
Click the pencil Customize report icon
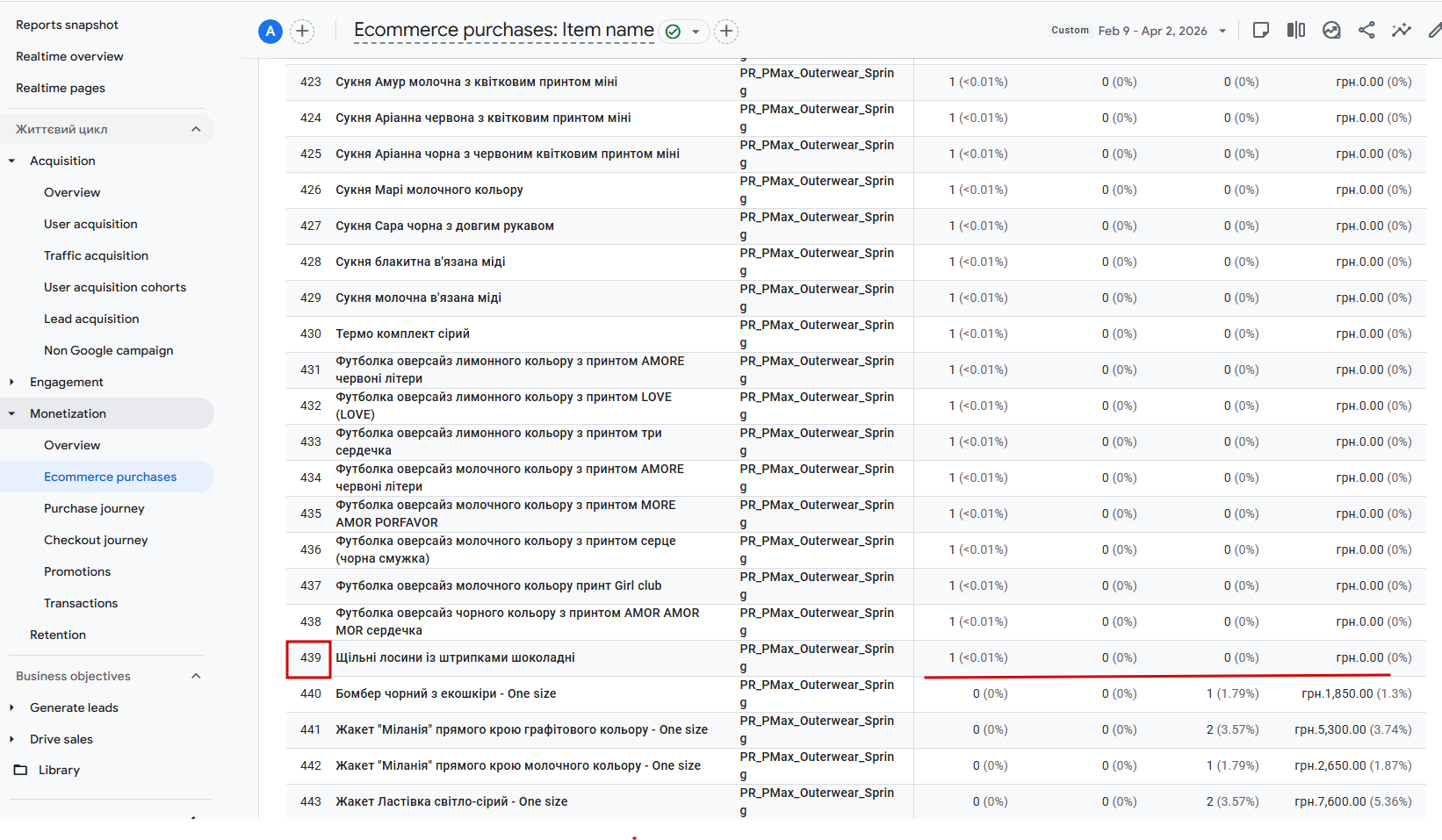pos(1435,31)
